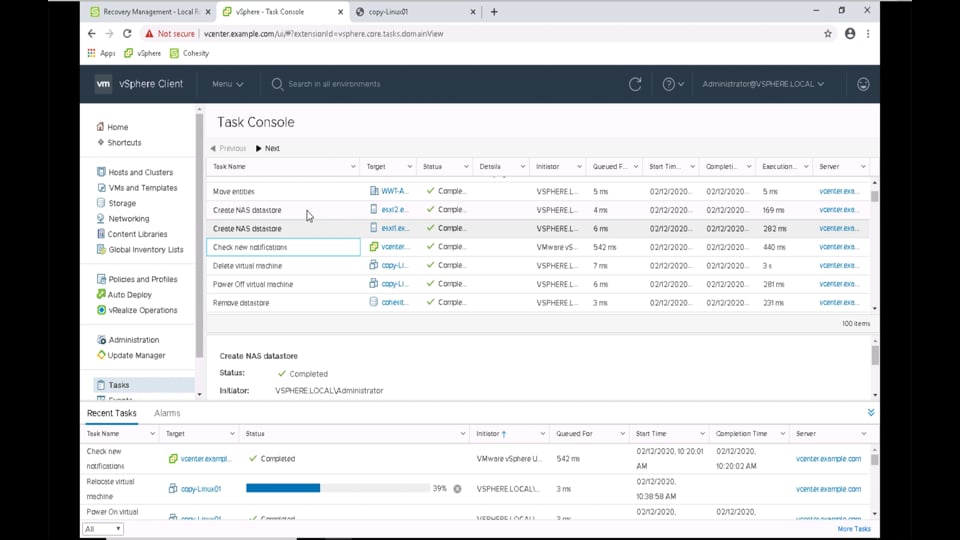
Task: Open Details column filter dropdown
Action: pyautogui.click(x=522, y=167)
